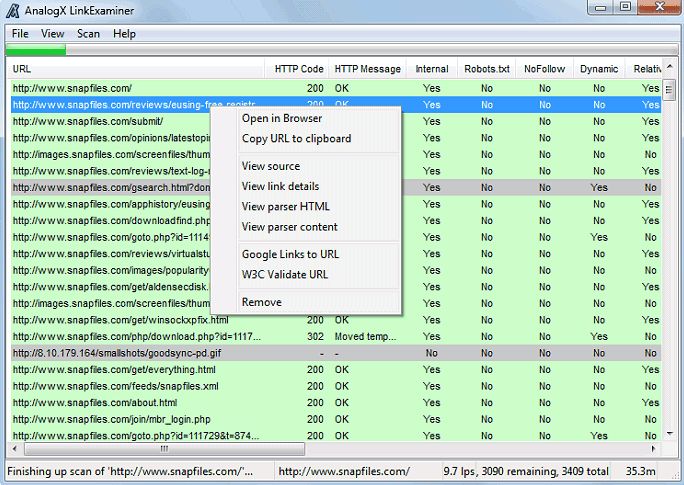Select the get/everything.html URL row

point(336,370)
